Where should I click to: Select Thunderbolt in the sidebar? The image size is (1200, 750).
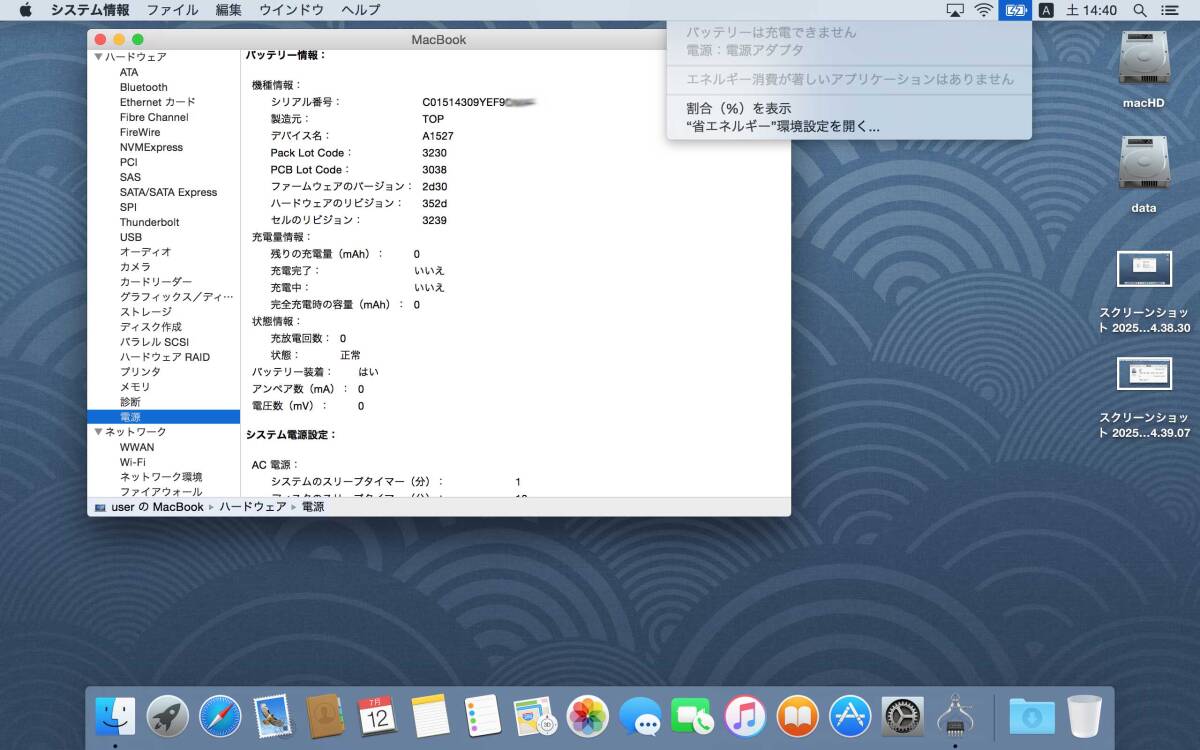point(150,222)
